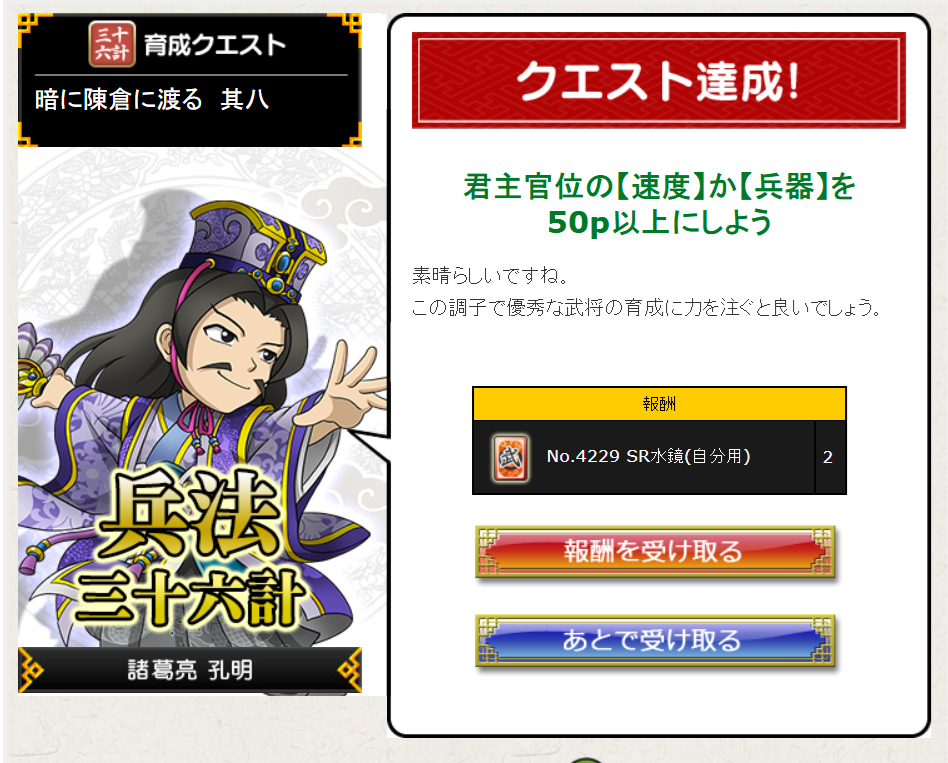Click the 素晴らしいですね dialogue text
Viewport: 948px width, 763px height.
pos(490,276)
